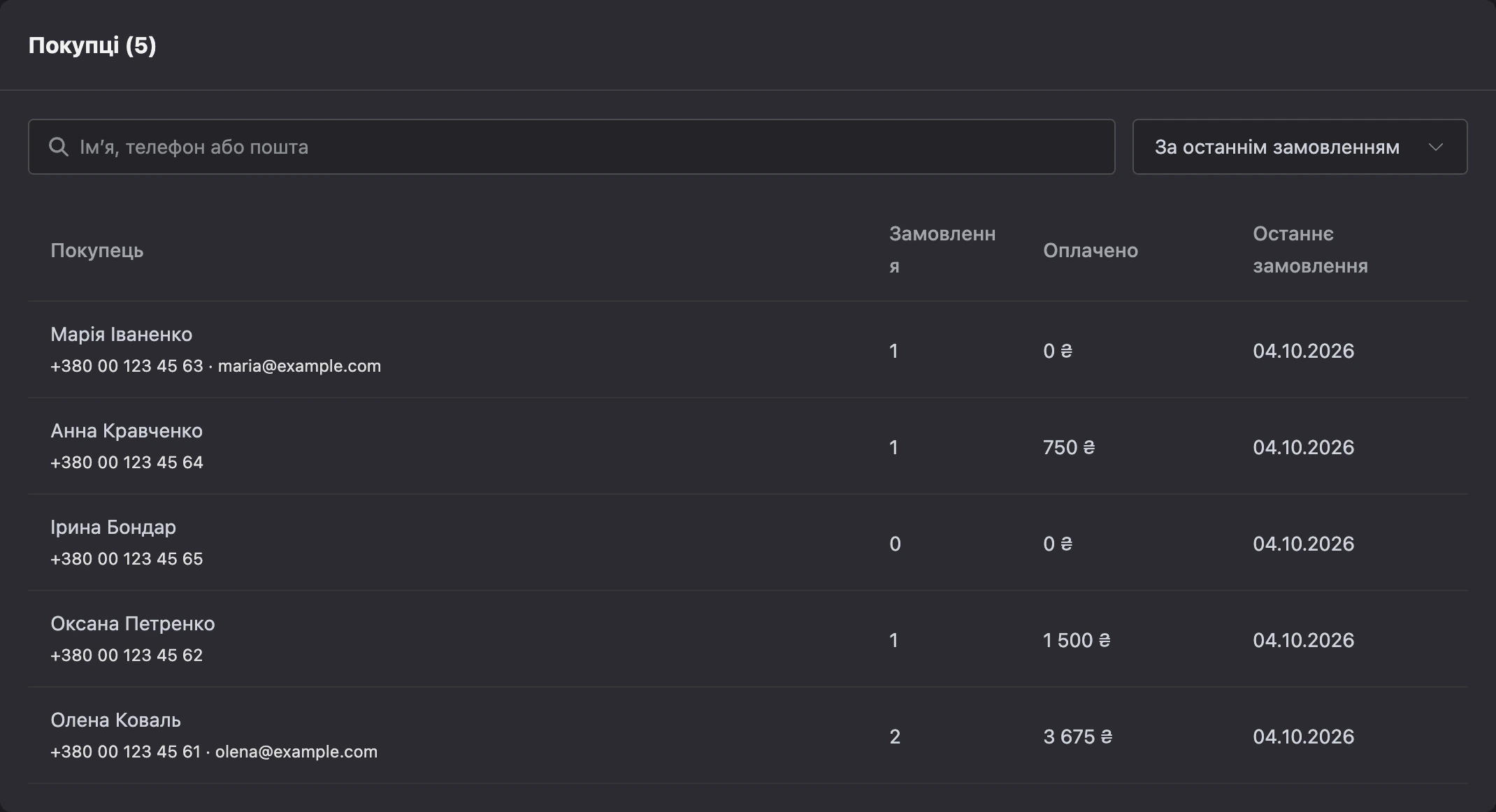This screenshot has width=1496, height=812.
Task: Open the 'За останнім замовленням' sort dropdown
Action: click(x=1300, y=147)
